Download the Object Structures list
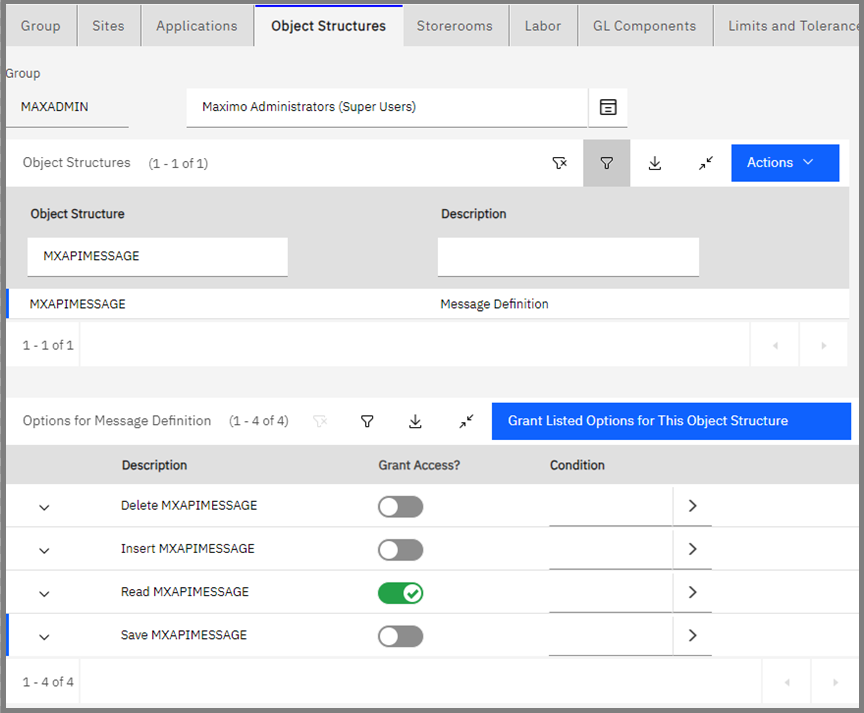 655,162
